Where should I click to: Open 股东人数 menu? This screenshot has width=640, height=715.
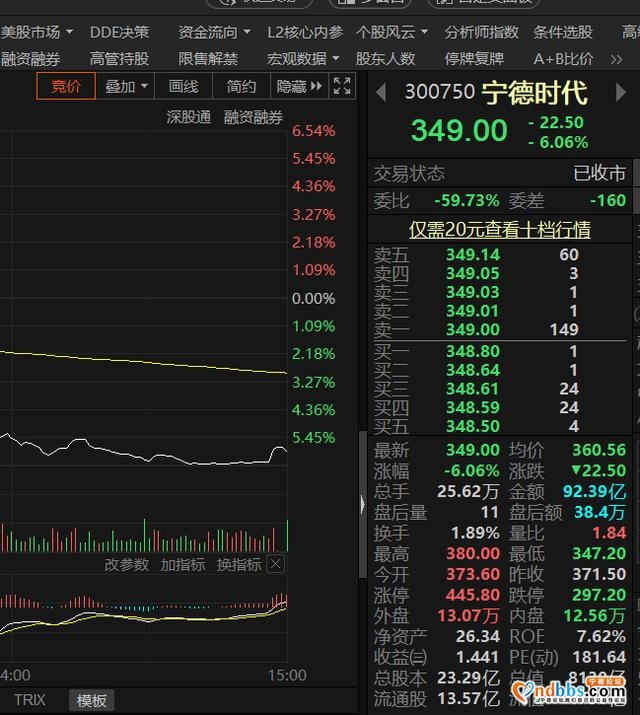tap(385, 59)
